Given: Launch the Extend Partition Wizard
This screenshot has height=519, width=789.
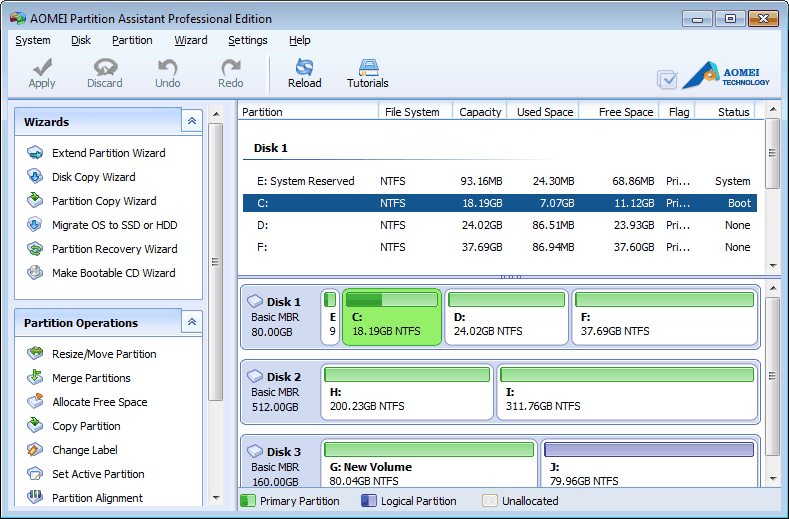Looking at the screenshot, I should tap(108, 153).
